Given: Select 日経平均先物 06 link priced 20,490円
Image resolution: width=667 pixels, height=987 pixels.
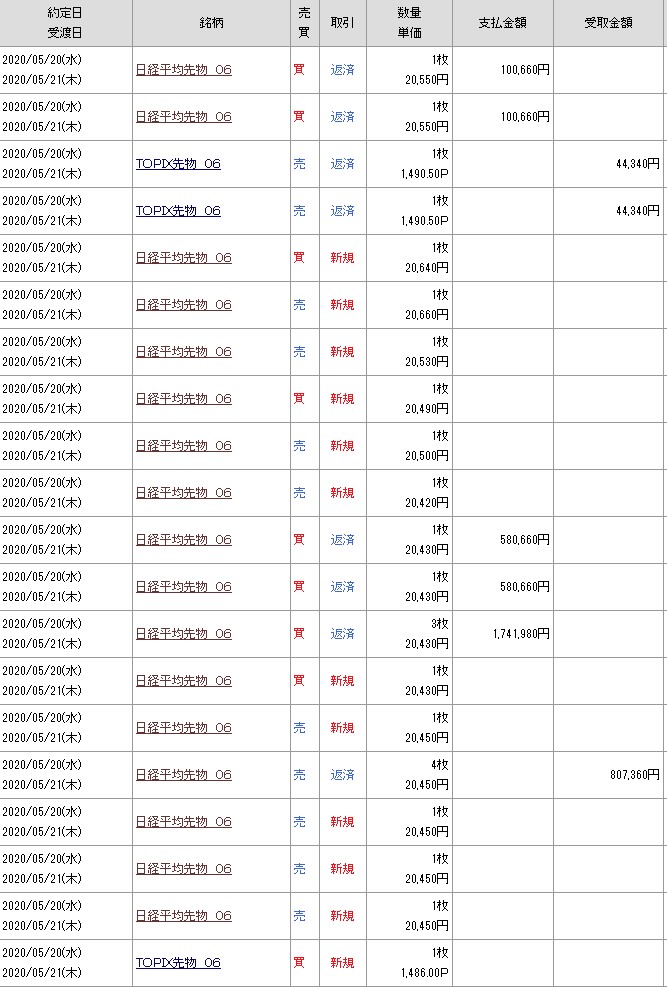Looking at the screenshot, I should pos(183,399).
